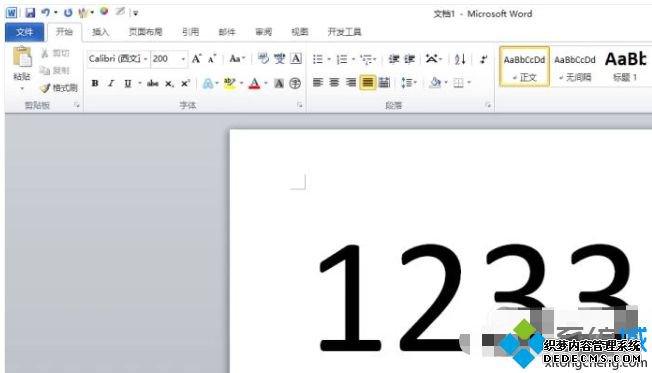Switch to the References (引用) tab
The image size is (652, 373).
190,32
